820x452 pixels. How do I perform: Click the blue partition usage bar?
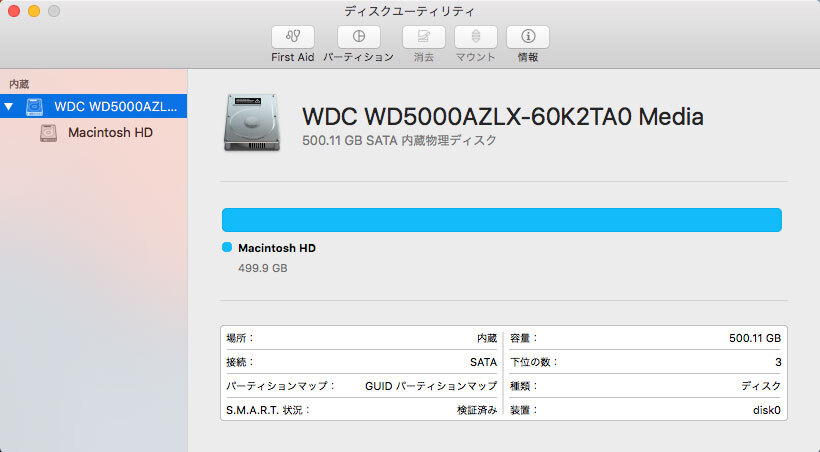coord(502,220)
